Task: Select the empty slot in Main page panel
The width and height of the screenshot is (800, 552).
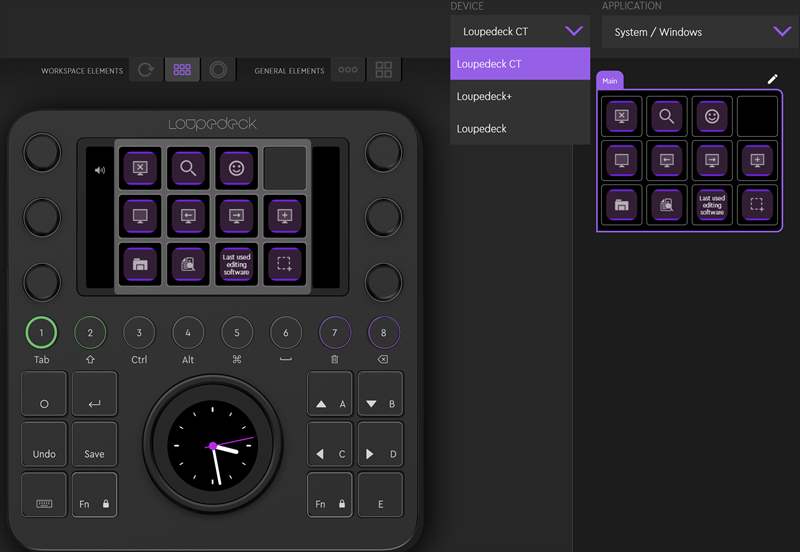Action: tap(757, 116)
